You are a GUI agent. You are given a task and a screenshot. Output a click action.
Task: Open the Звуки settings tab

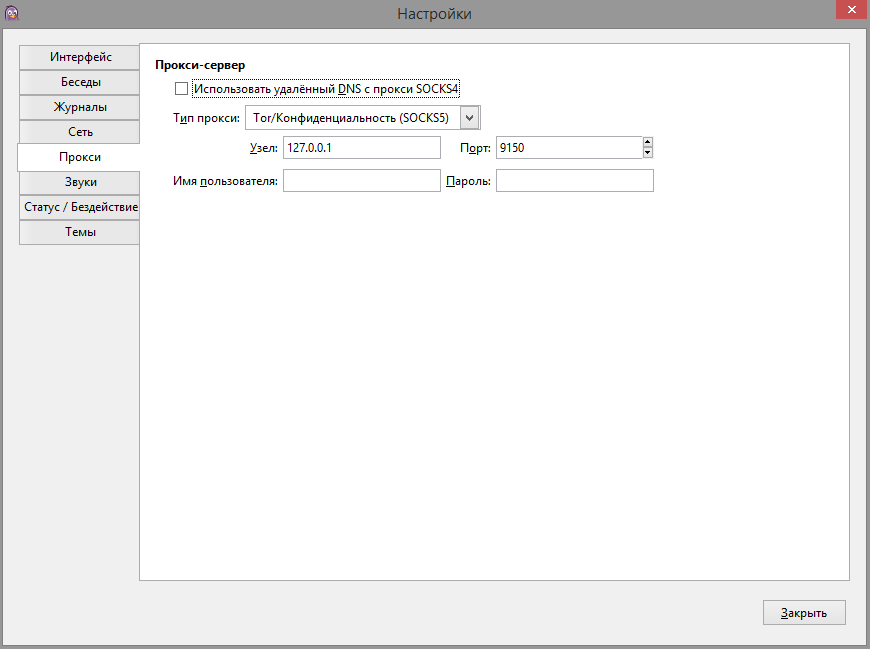pos(80,182)
